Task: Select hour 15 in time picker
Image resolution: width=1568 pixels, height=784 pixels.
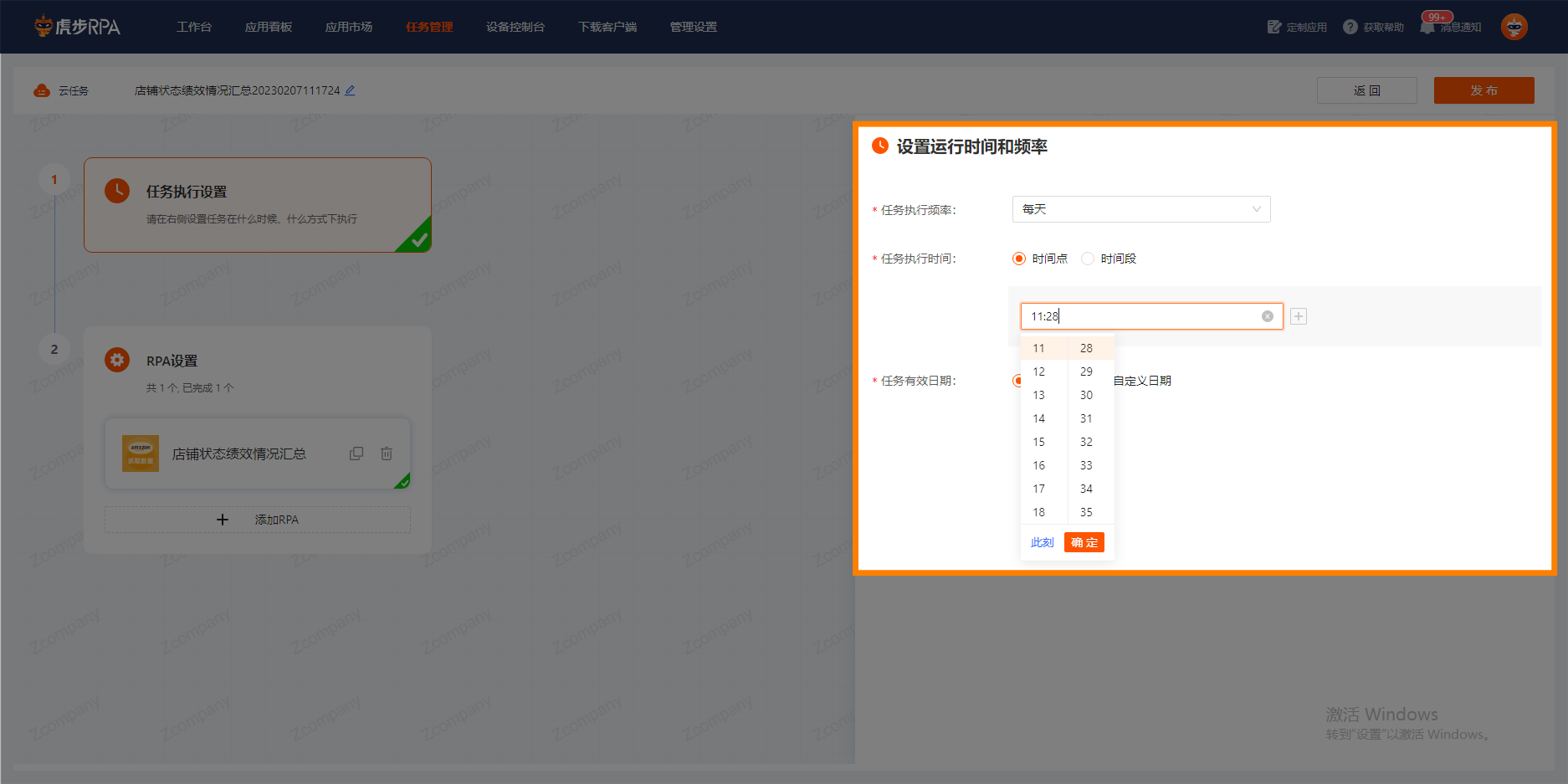Action: [1043, 442]
